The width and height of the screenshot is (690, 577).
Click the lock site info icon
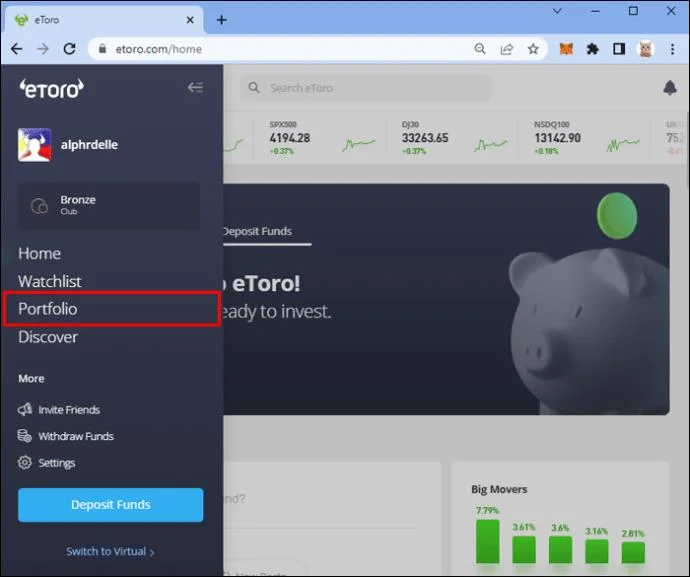coord(102,49)
